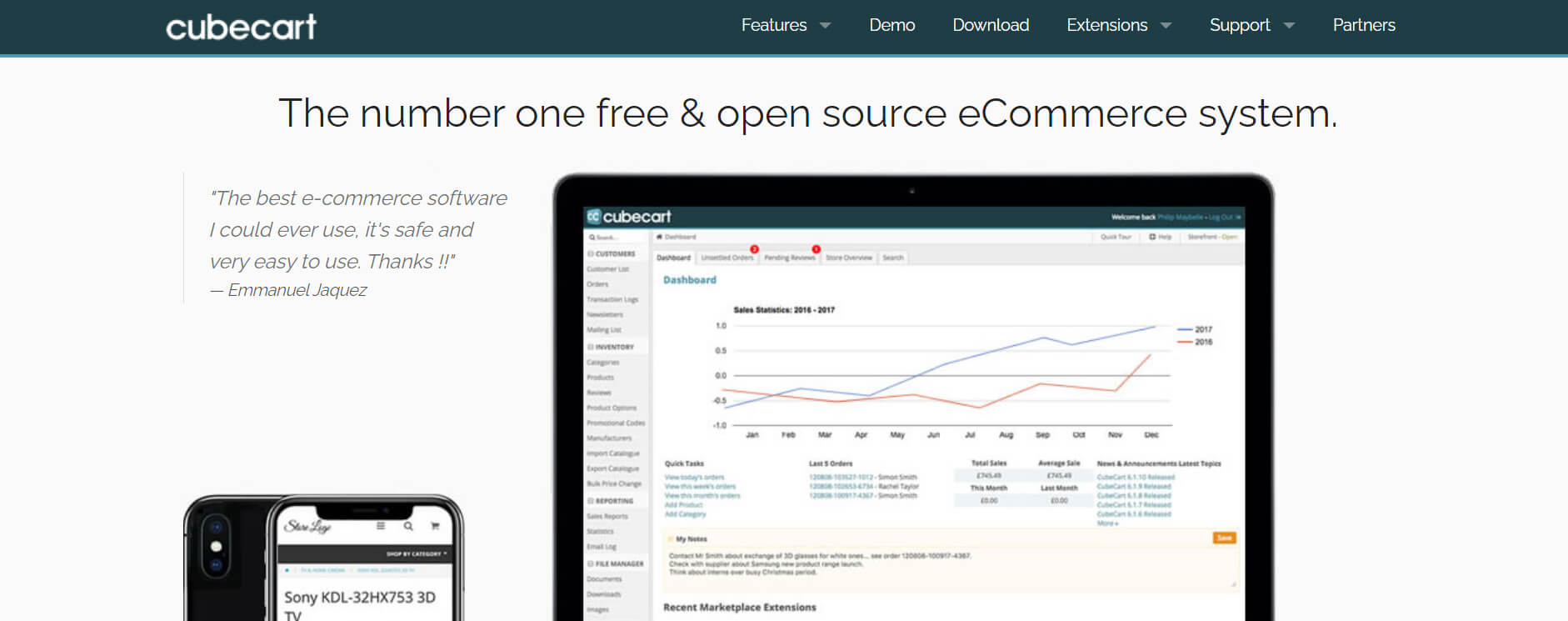Viewport: 1568px width, 621px height.
Task: Tap the shopping cart icon on the phone
Action: pos(435,526)
